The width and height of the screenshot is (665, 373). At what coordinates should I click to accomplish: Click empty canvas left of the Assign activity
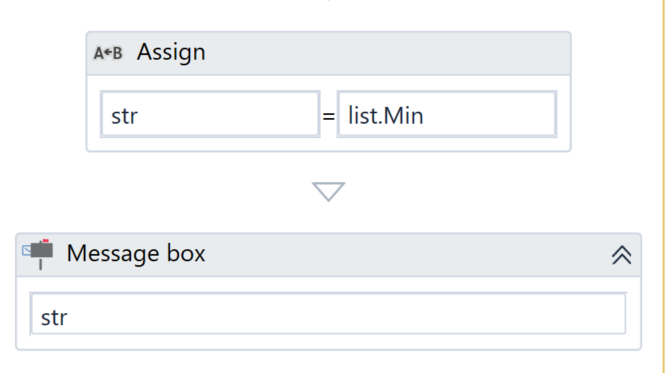click(x=42, y=91)
